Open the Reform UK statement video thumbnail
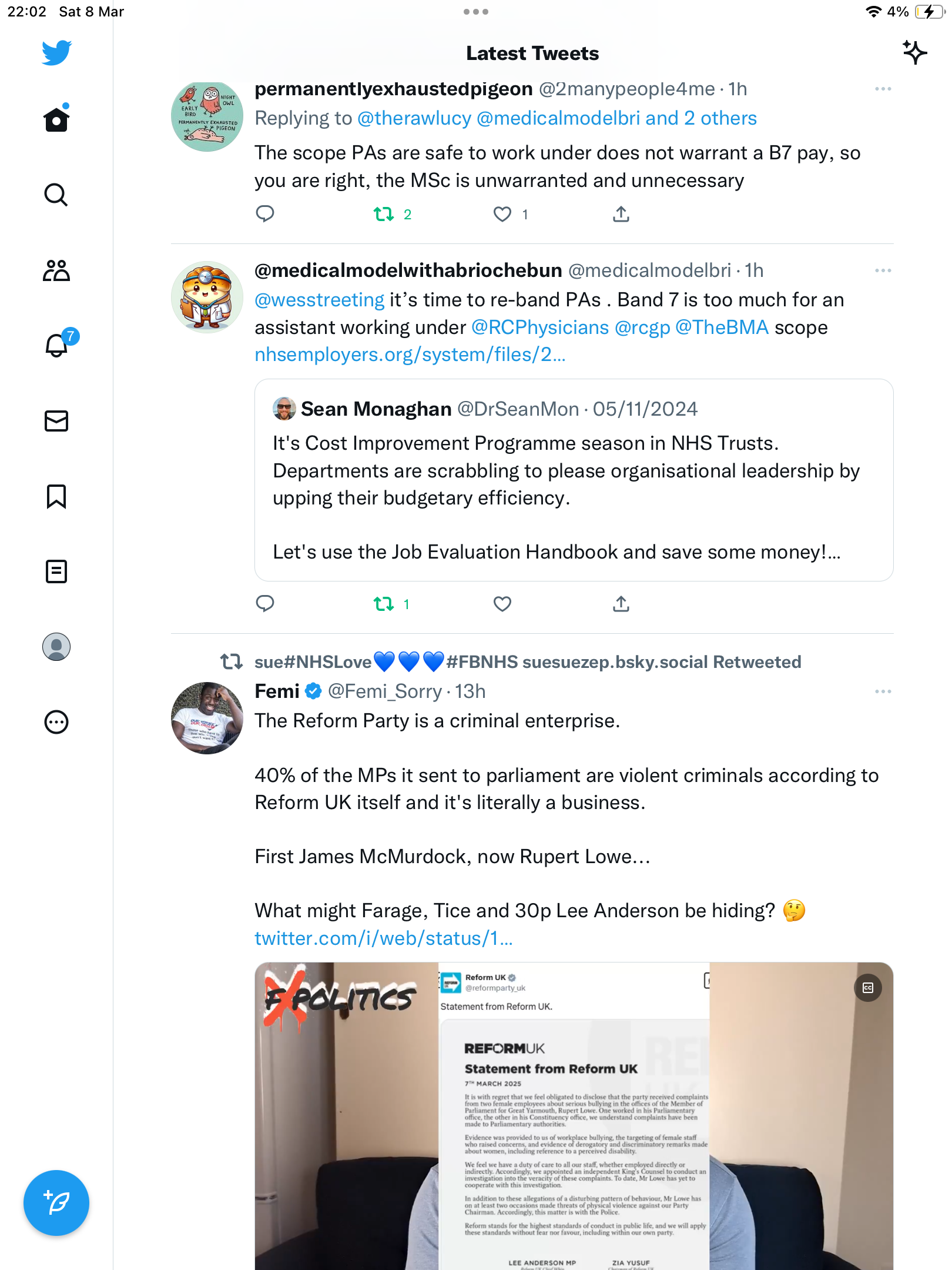 point(574,1116)
